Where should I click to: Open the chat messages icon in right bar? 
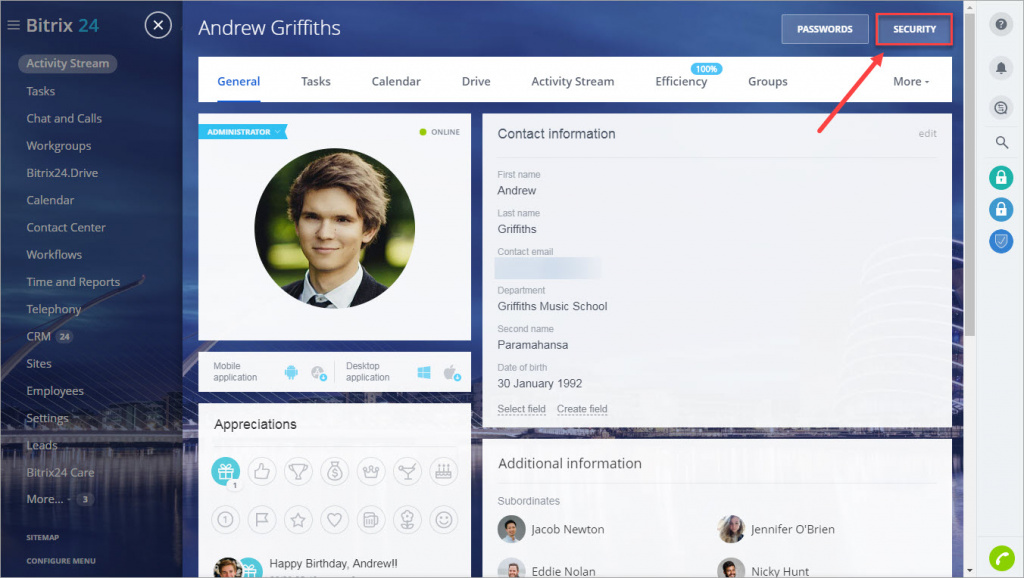pyautogui.click(x=1000, y=108)
